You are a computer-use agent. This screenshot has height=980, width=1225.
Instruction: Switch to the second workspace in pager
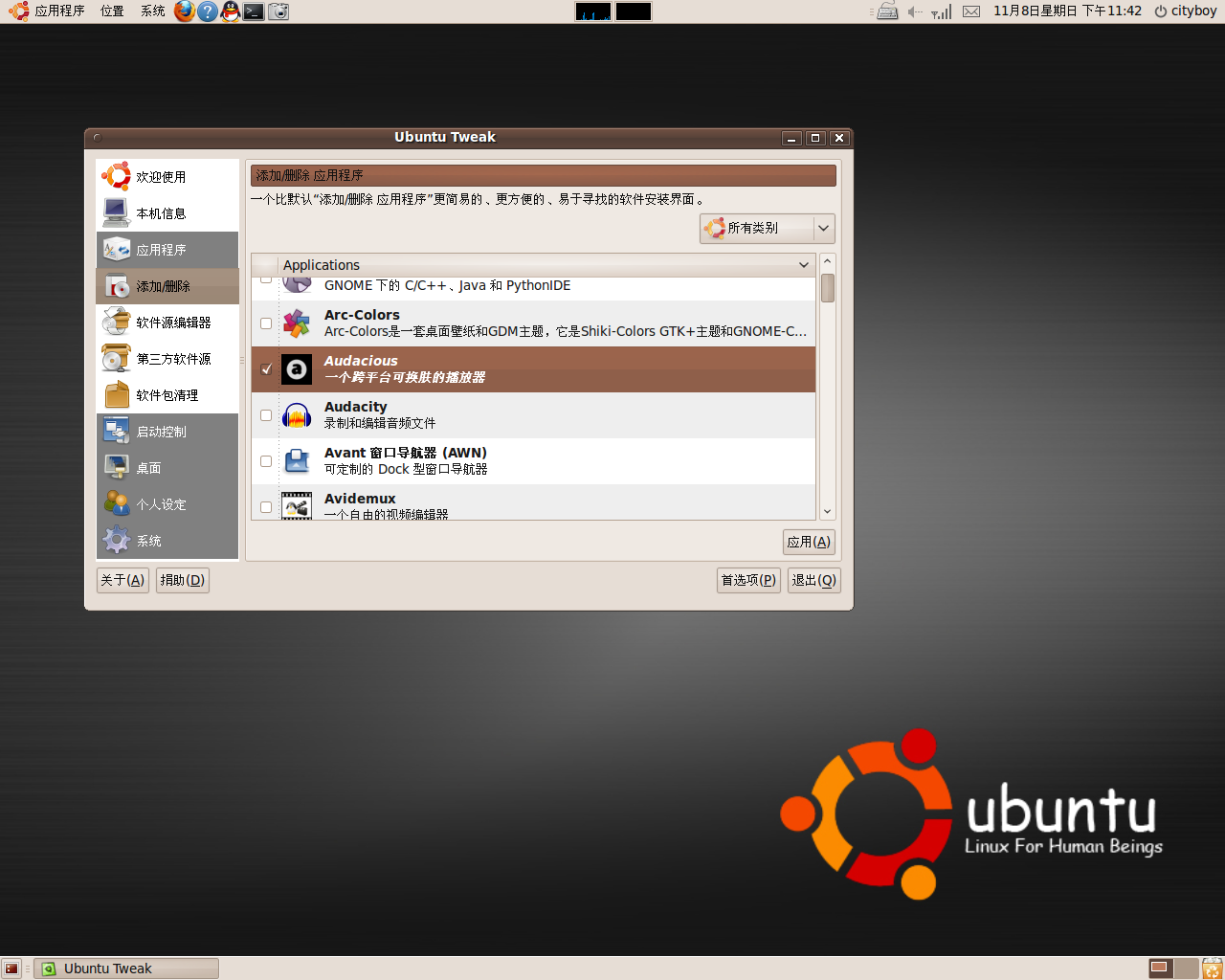pos(1186,969)
